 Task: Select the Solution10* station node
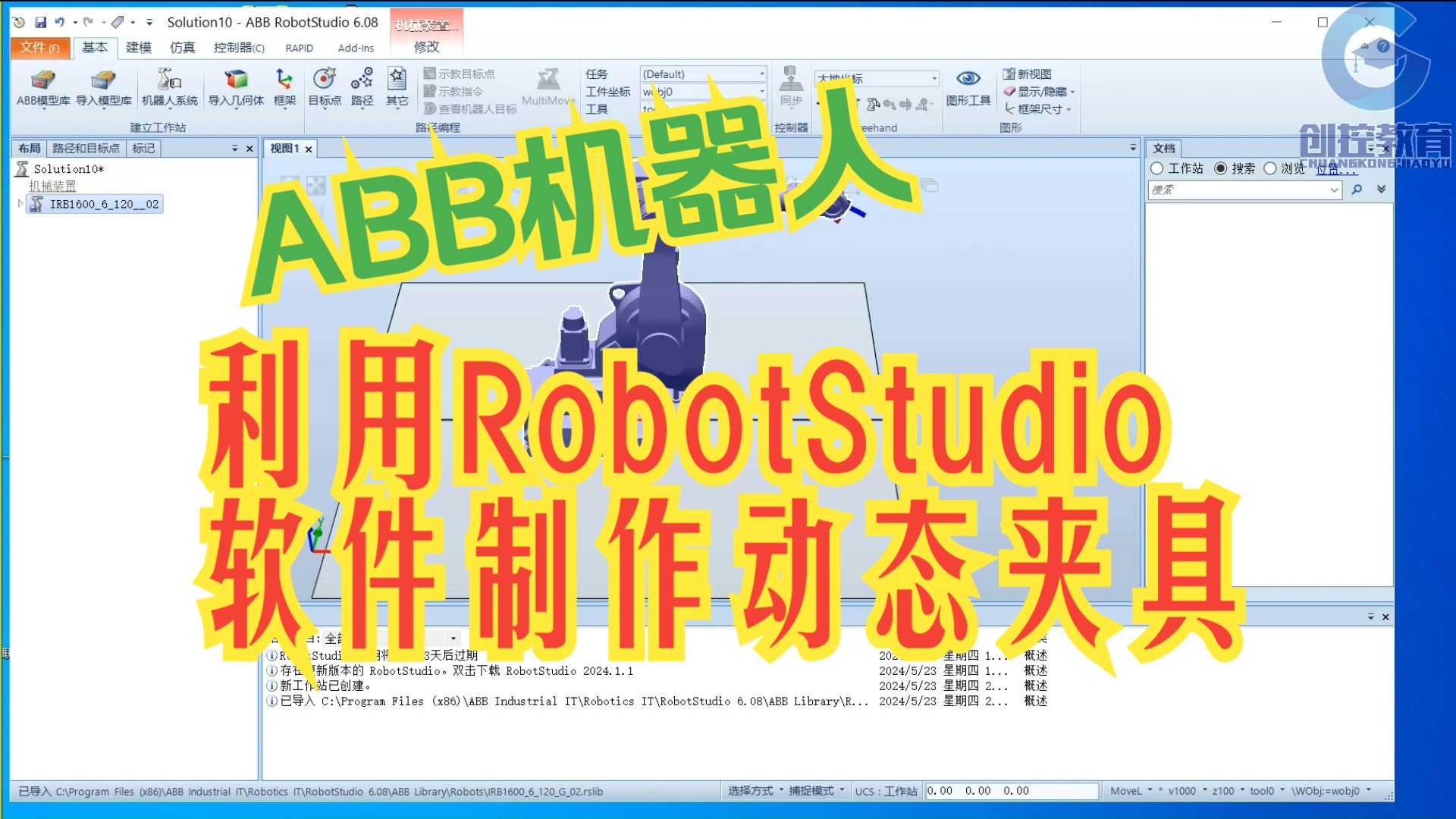tap(60, 168)
